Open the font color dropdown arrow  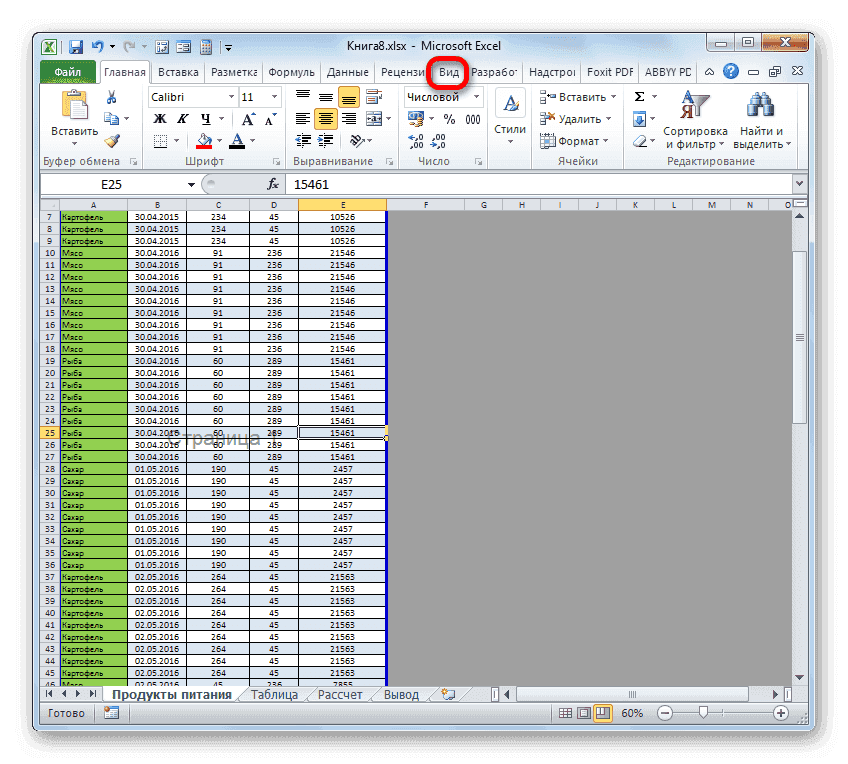pyautogui.click(x=252, y=142)
